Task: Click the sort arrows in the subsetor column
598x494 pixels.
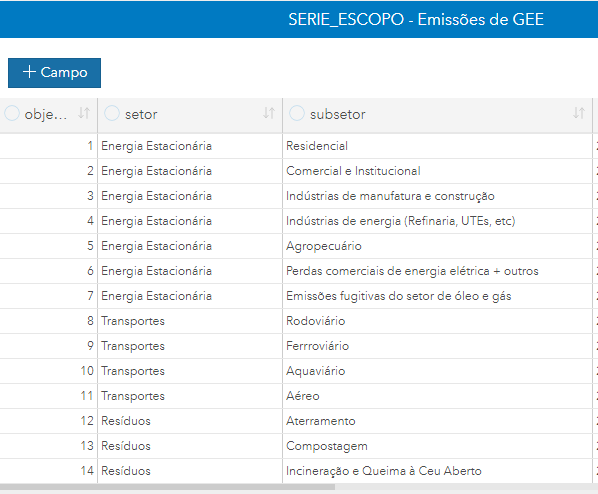Action: click(x=579, y=113)
